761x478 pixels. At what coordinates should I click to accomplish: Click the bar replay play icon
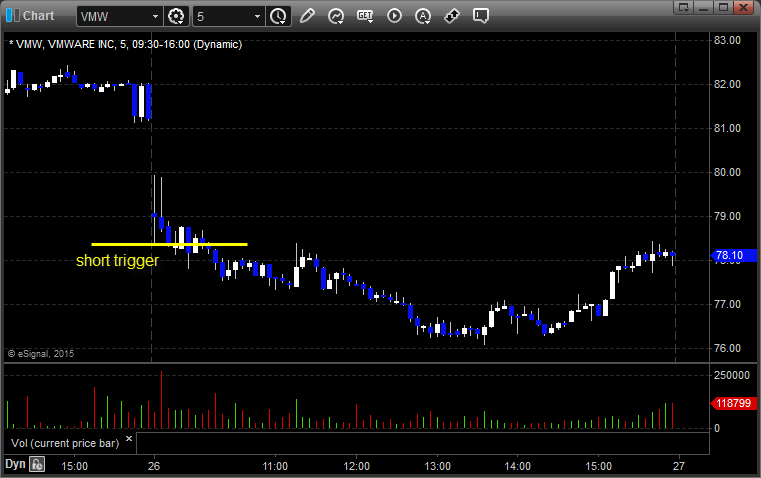(394, 16)
